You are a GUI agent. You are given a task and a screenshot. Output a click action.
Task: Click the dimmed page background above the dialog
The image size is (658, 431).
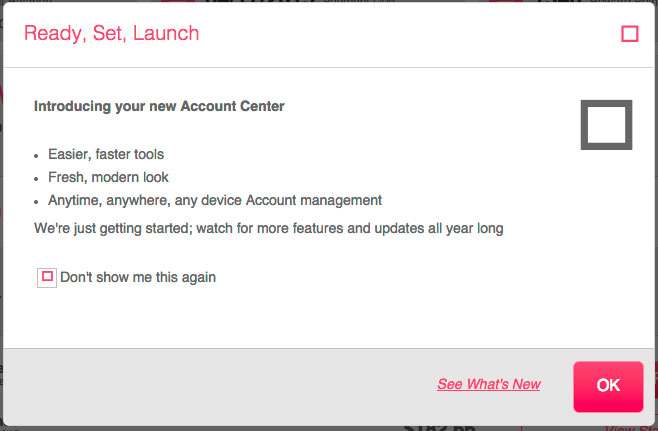300,1
